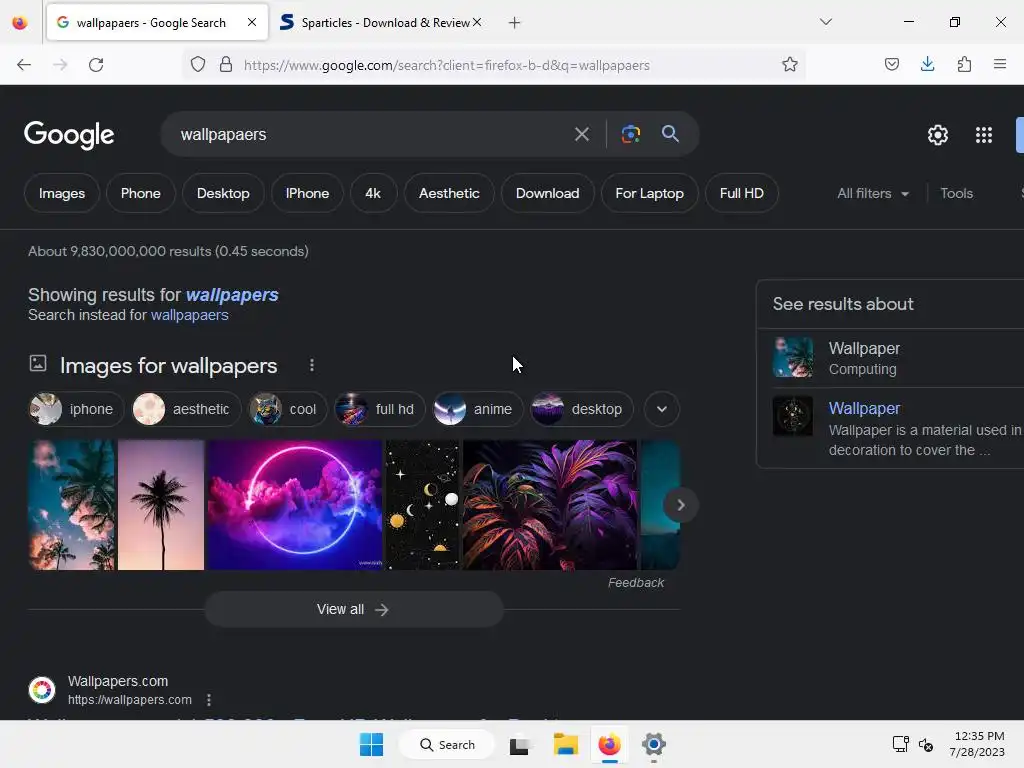
Task: Open the Firefox downloads panel
Action: (927, 64)
